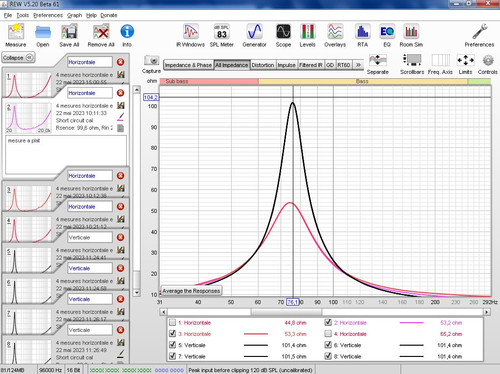This screenshot has height=374, width=500.
Task: Save measurement 2 using its disk icon
Action: coord(121,105)
